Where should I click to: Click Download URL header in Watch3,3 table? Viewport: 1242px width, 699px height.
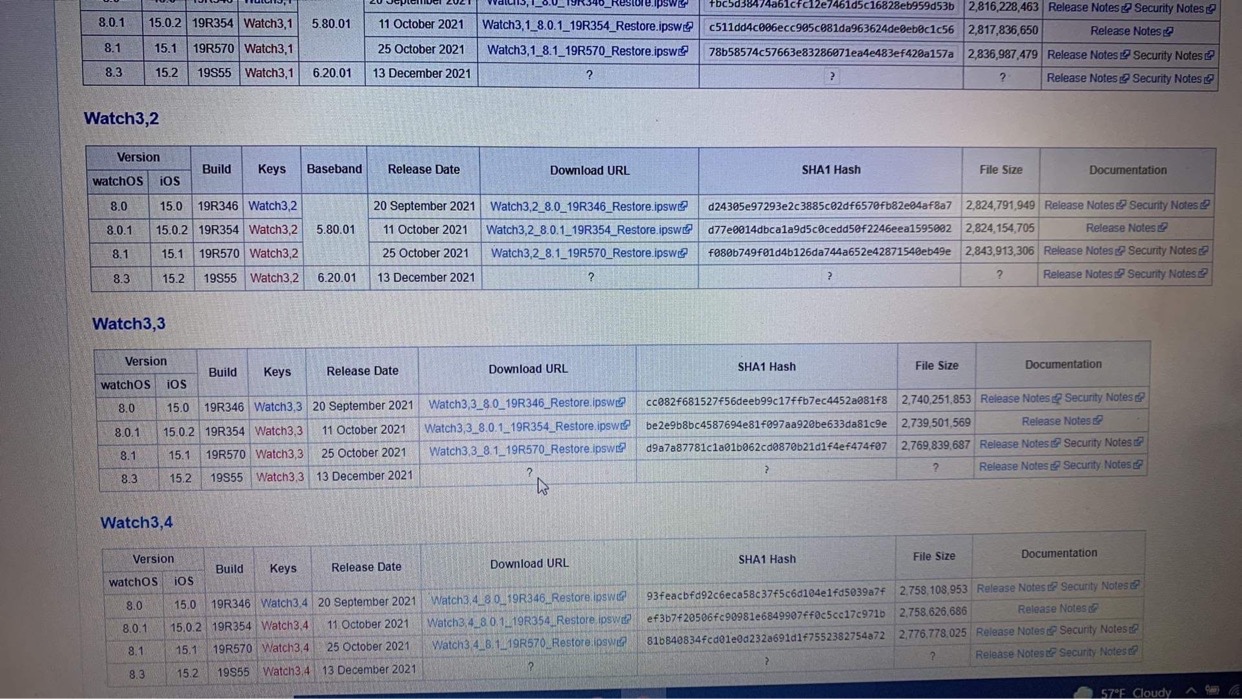click(x=528, y=369)
